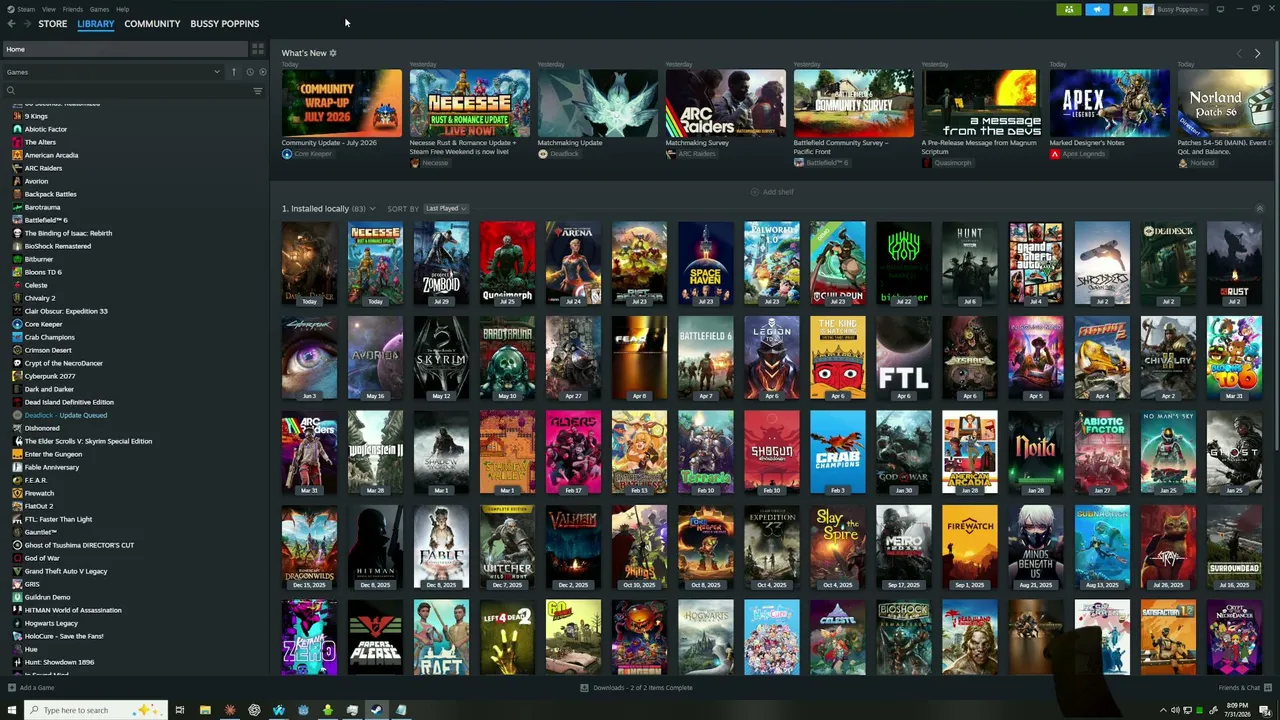
Task: Open the FTL game cover
Action: pyautogui.click(x=904, y=358)
